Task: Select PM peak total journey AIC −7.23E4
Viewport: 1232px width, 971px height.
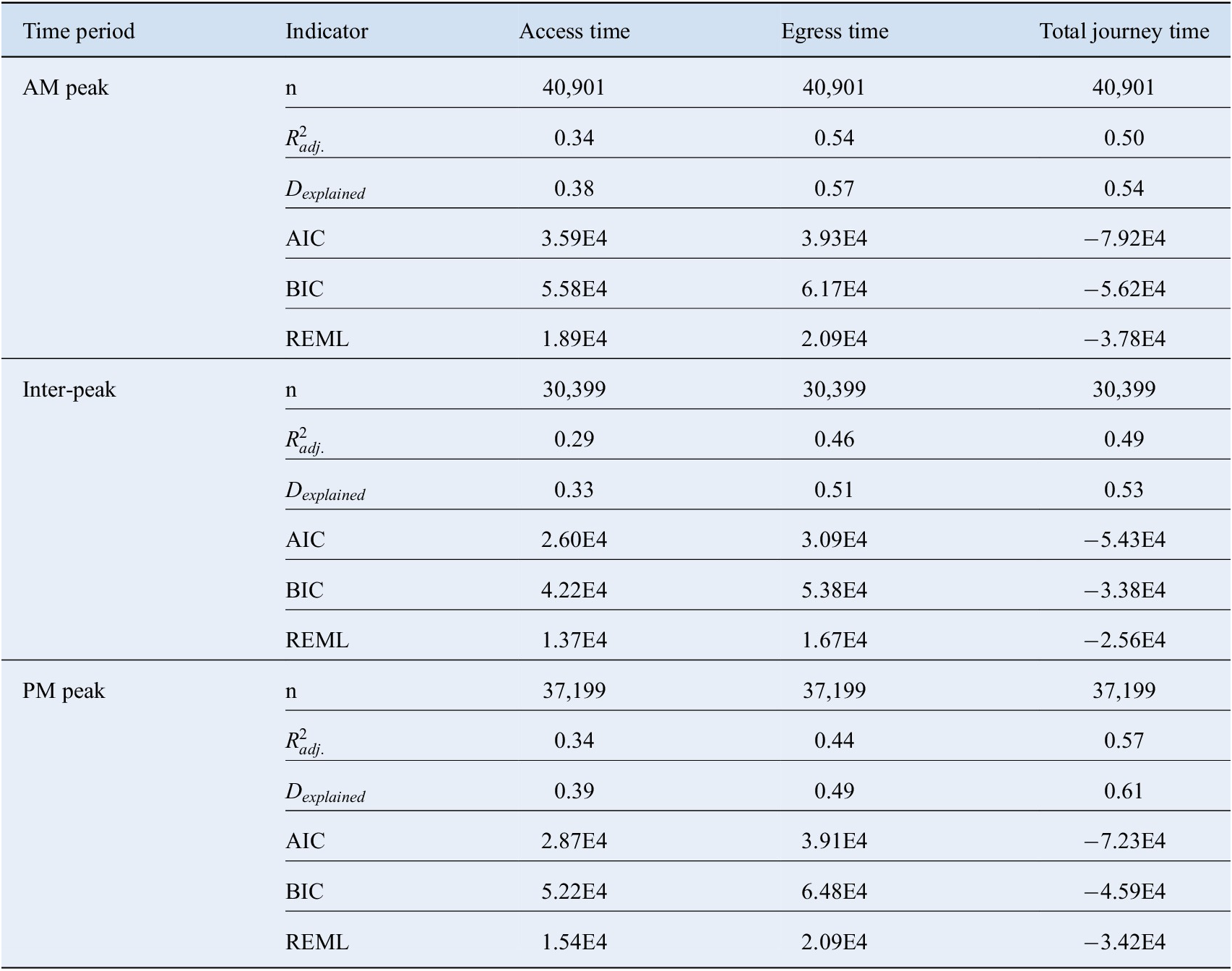Action: (1124, 841)
